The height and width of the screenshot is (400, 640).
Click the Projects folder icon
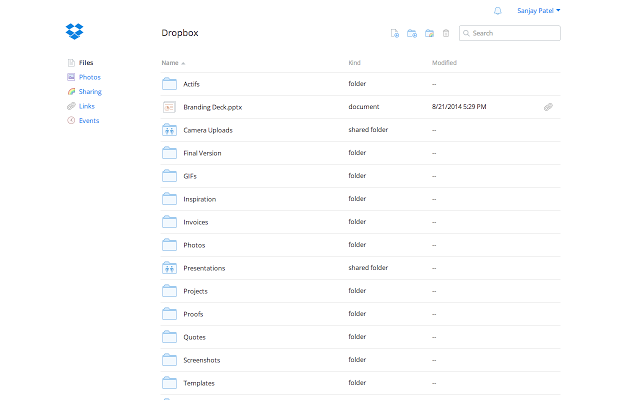pos(169,291)
